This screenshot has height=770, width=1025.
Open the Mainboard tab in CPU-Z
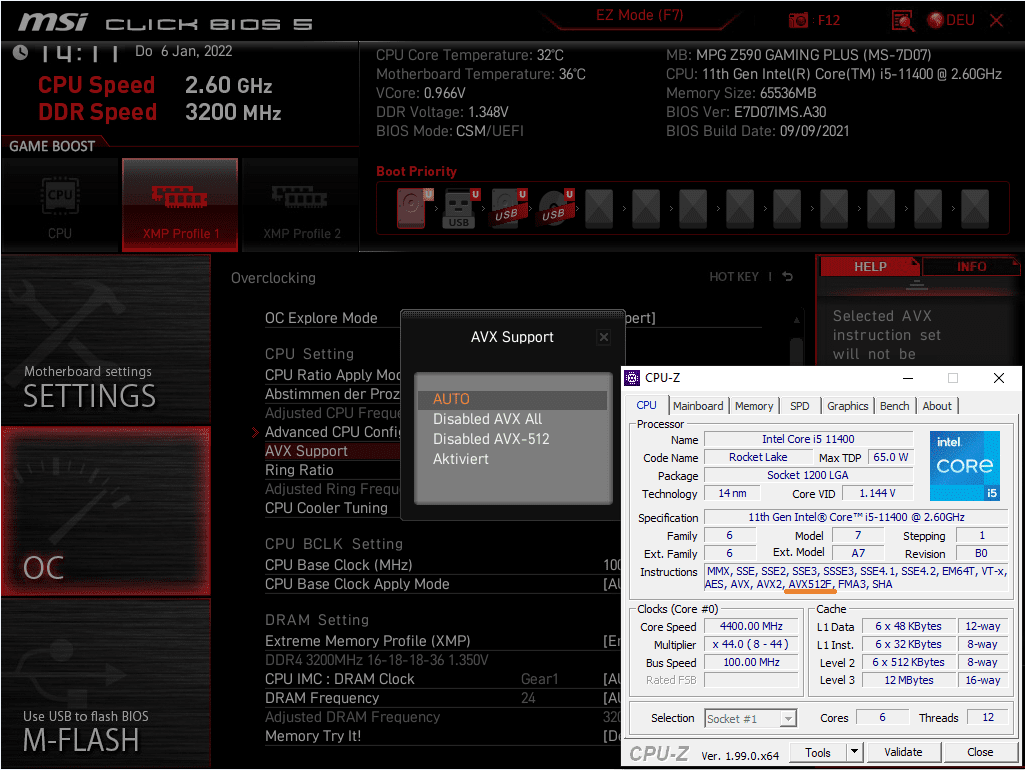tap(697, 406)
